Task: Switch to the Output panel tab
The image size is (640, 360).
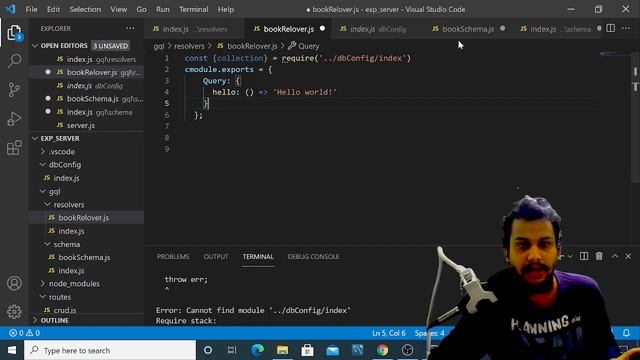Action: tap(216, 256)
